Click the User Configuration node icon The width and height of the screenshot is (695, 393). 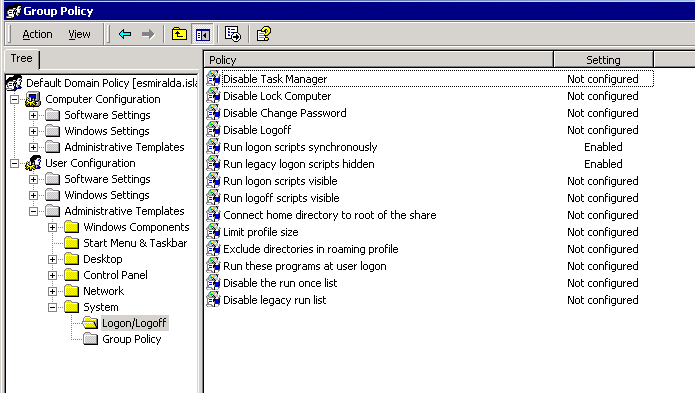click(33, 163)
